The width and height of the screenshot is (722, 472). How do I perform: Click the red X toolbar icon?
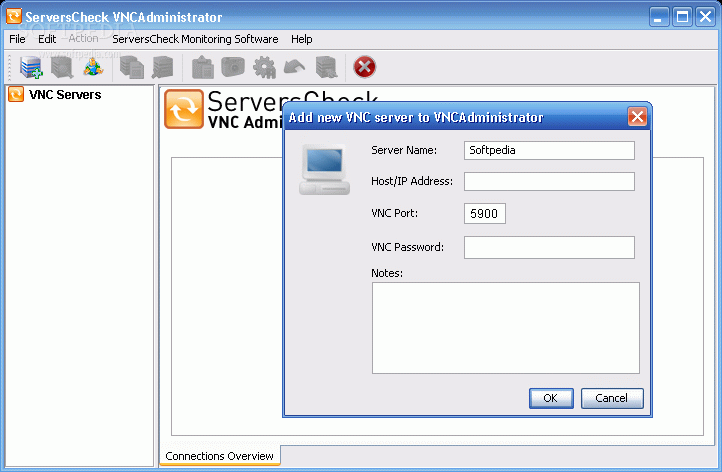click(364, 67)
